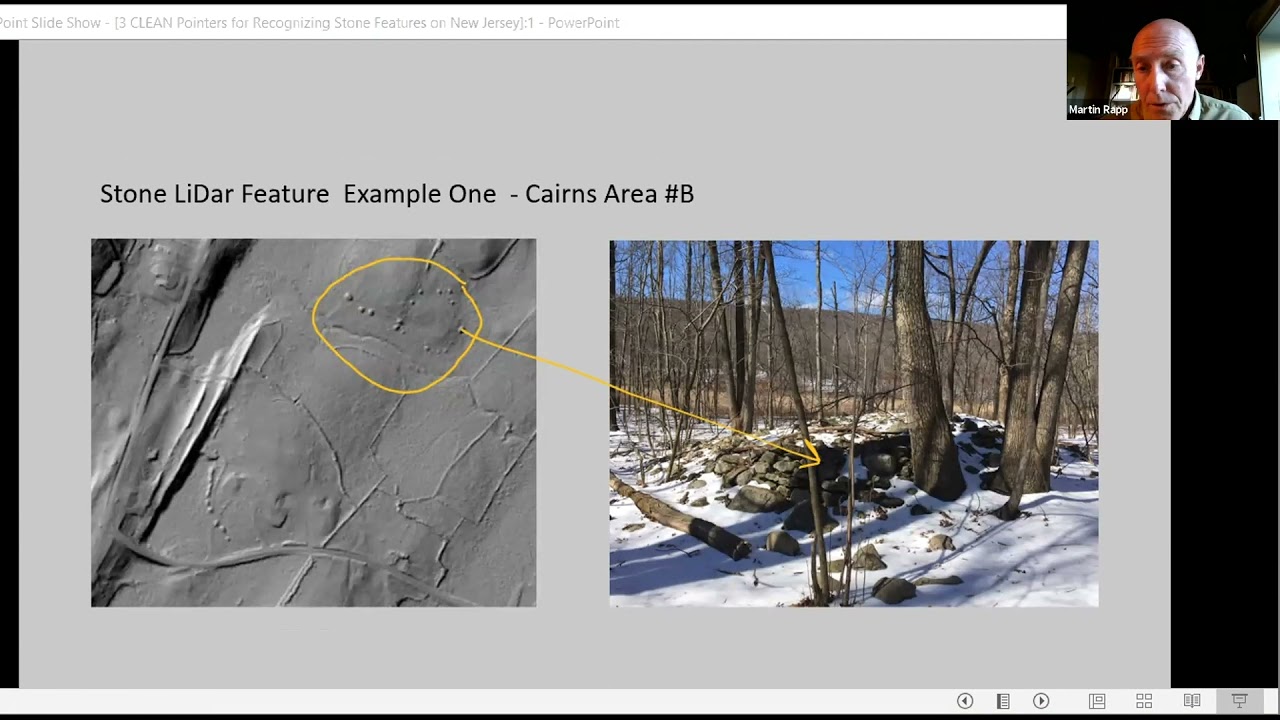Switch to Normal view

(x=1097, y=701)
